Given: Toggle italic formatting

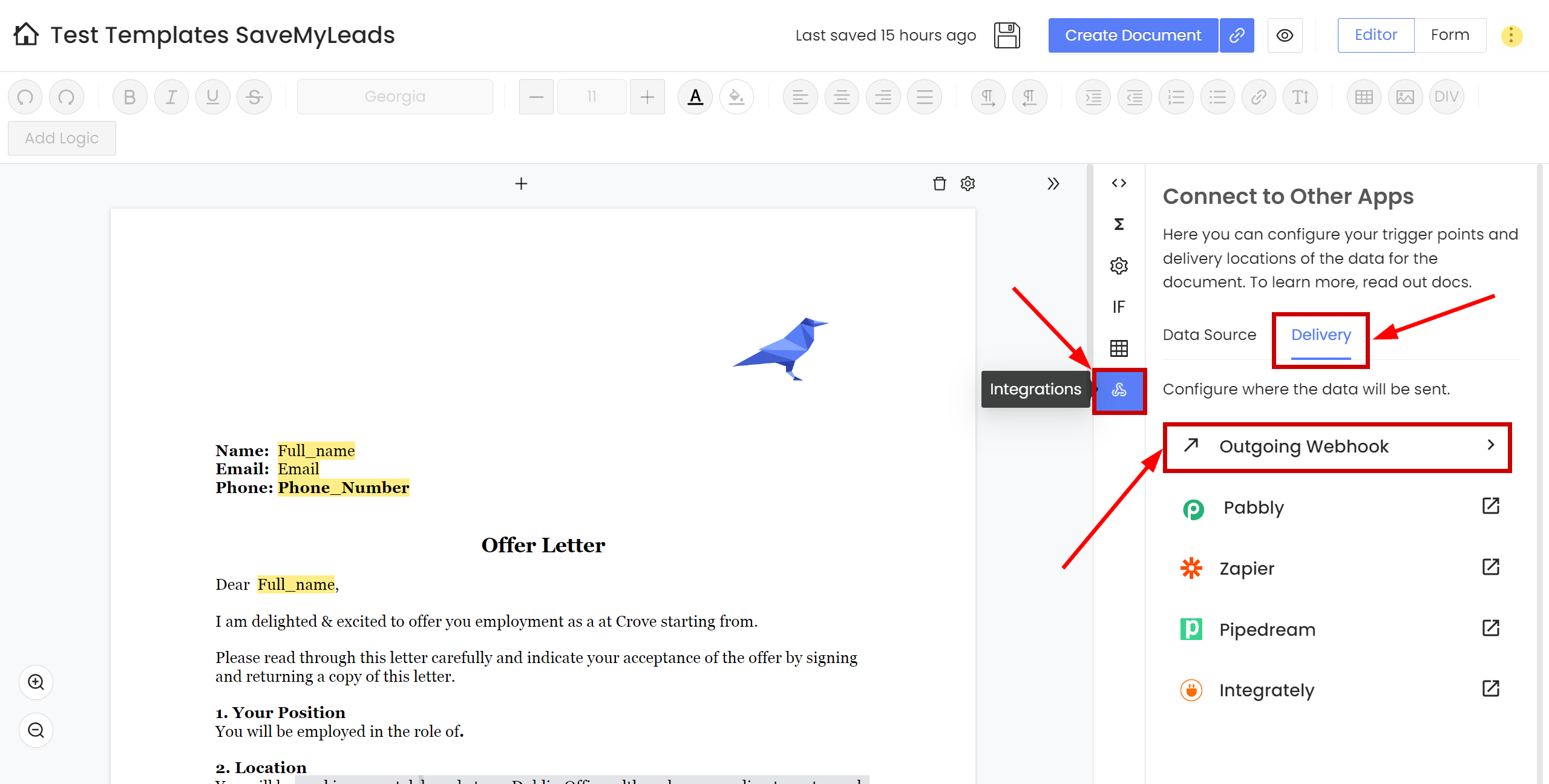Looking at the screenshot, I should coord(171,97).
